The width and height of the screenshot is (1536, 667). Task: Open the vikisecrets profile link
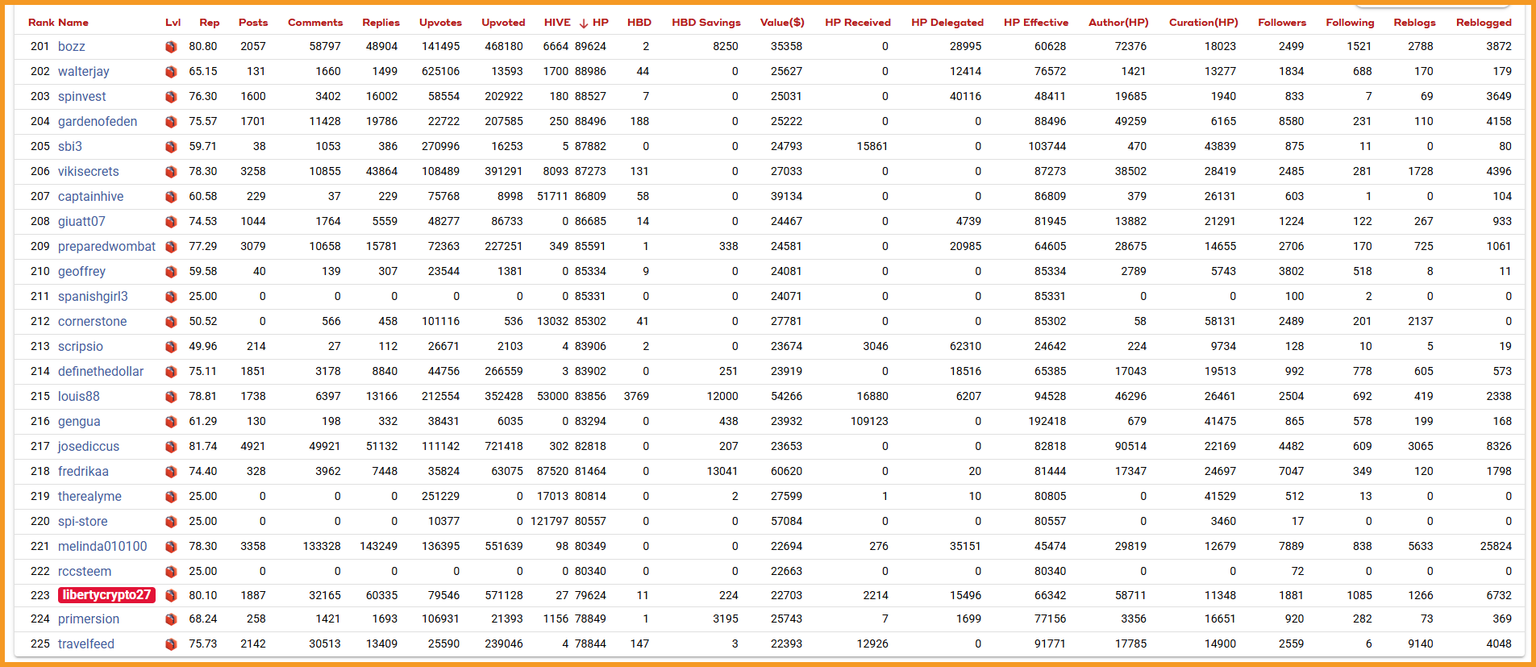click(x=89, y=172)
